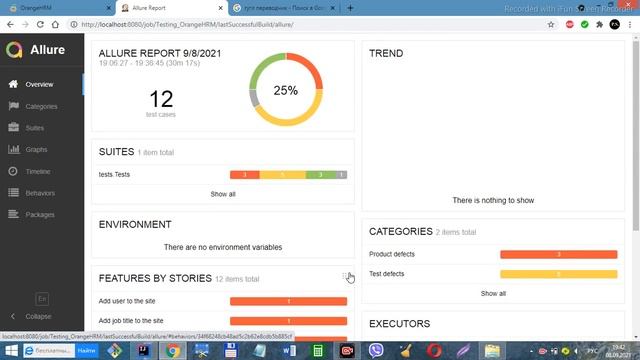640x360 pixels.
Task: Click the green passed segment of tests.Tests bar
Action: coord(321,175)
